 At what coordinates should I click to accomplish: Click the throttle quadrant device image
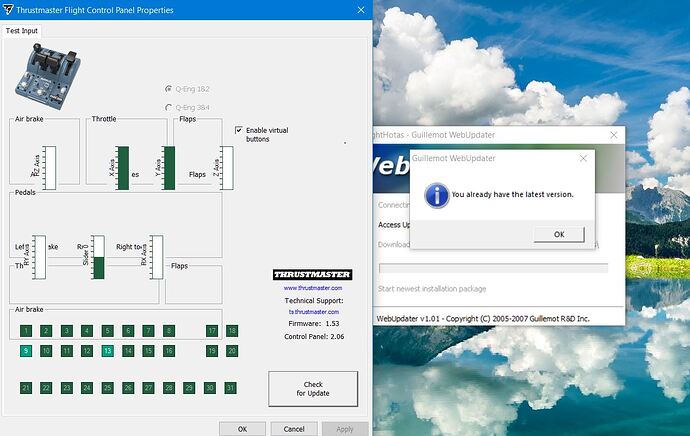48,76
